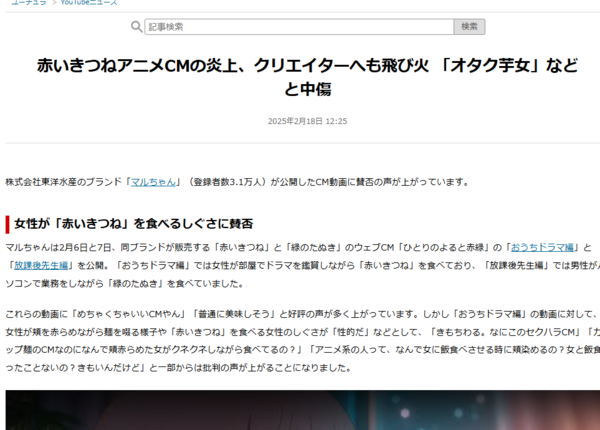The height and width of the screenshot is (430, 600).
Task: Focus the 記事検索 search input field
Action: click(x=299, y=27)
